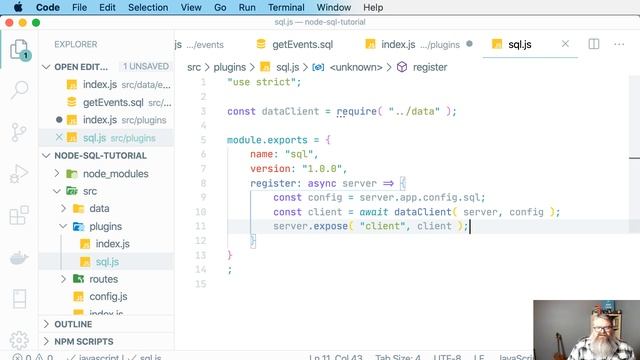This screenshot has height=360, width=640.
Task: Open index.js src/data in Open Editors
Action: click(106, 84)
